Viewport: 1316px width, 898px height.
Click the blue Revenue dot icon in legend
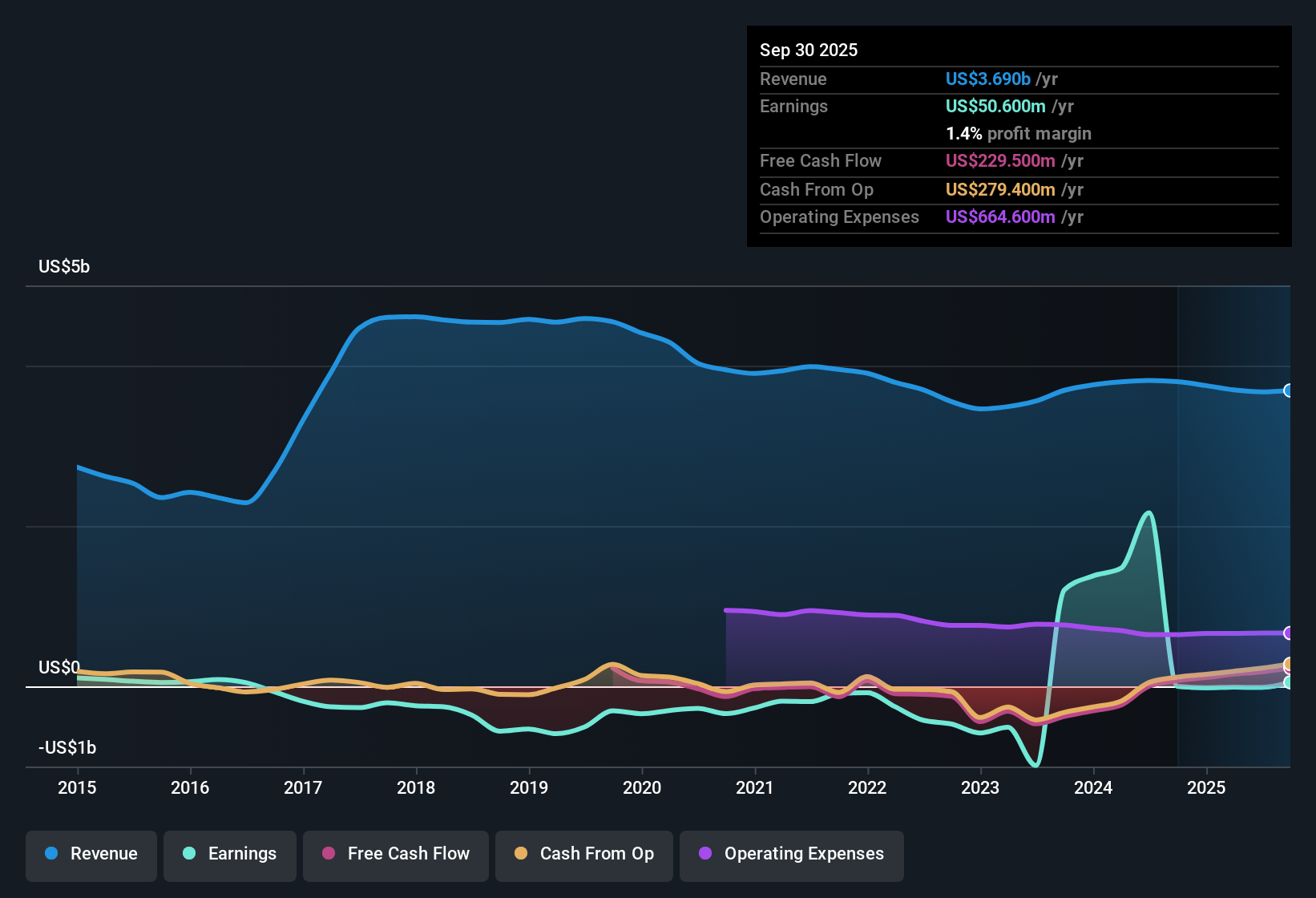(51, 854)
